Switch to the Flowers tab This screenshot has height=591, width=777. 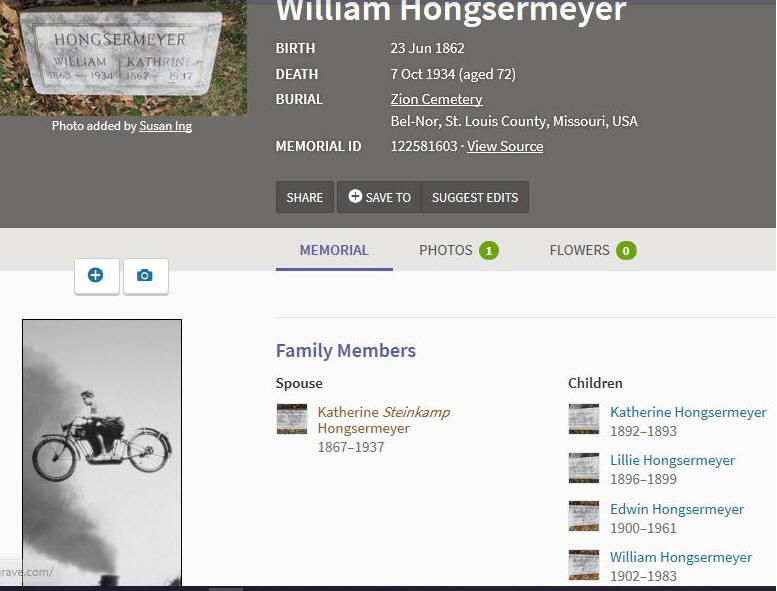(x=593, y=250)
